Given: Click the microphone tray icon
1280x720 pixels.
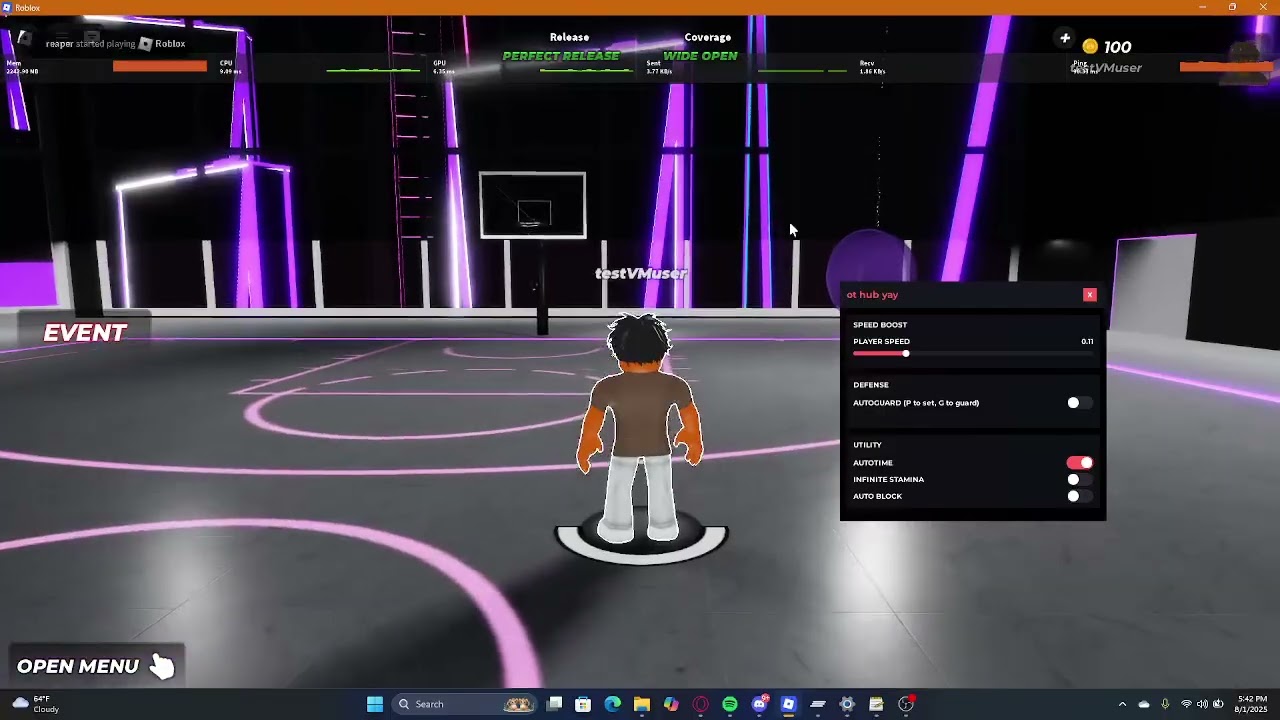Looking at the screenshot, I should coord(1165,704).
